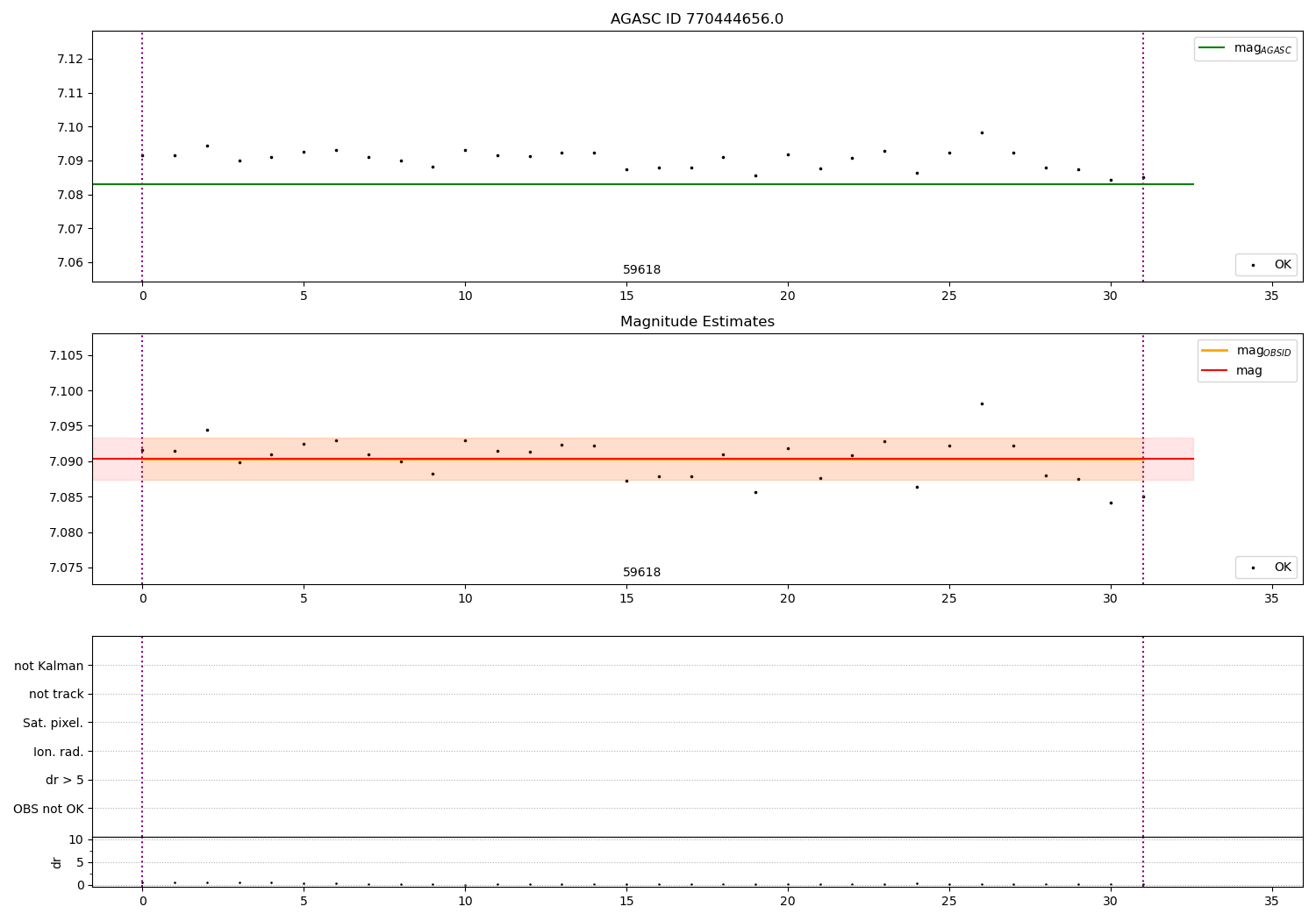The image size is (1316, 921).
Task: Click the 'not Kalman' axis label
Action: [x=48, y=666]
